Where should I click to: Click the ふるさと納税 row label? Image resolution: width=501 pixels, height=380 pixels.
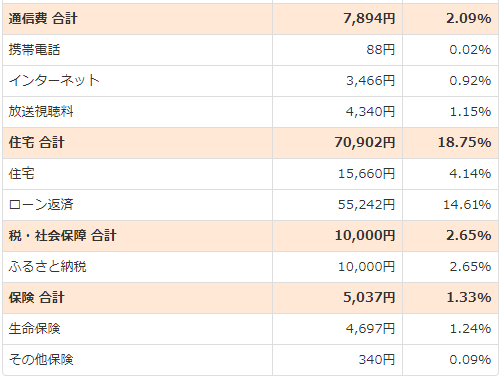pyautogui.click(x=48, y=267)
